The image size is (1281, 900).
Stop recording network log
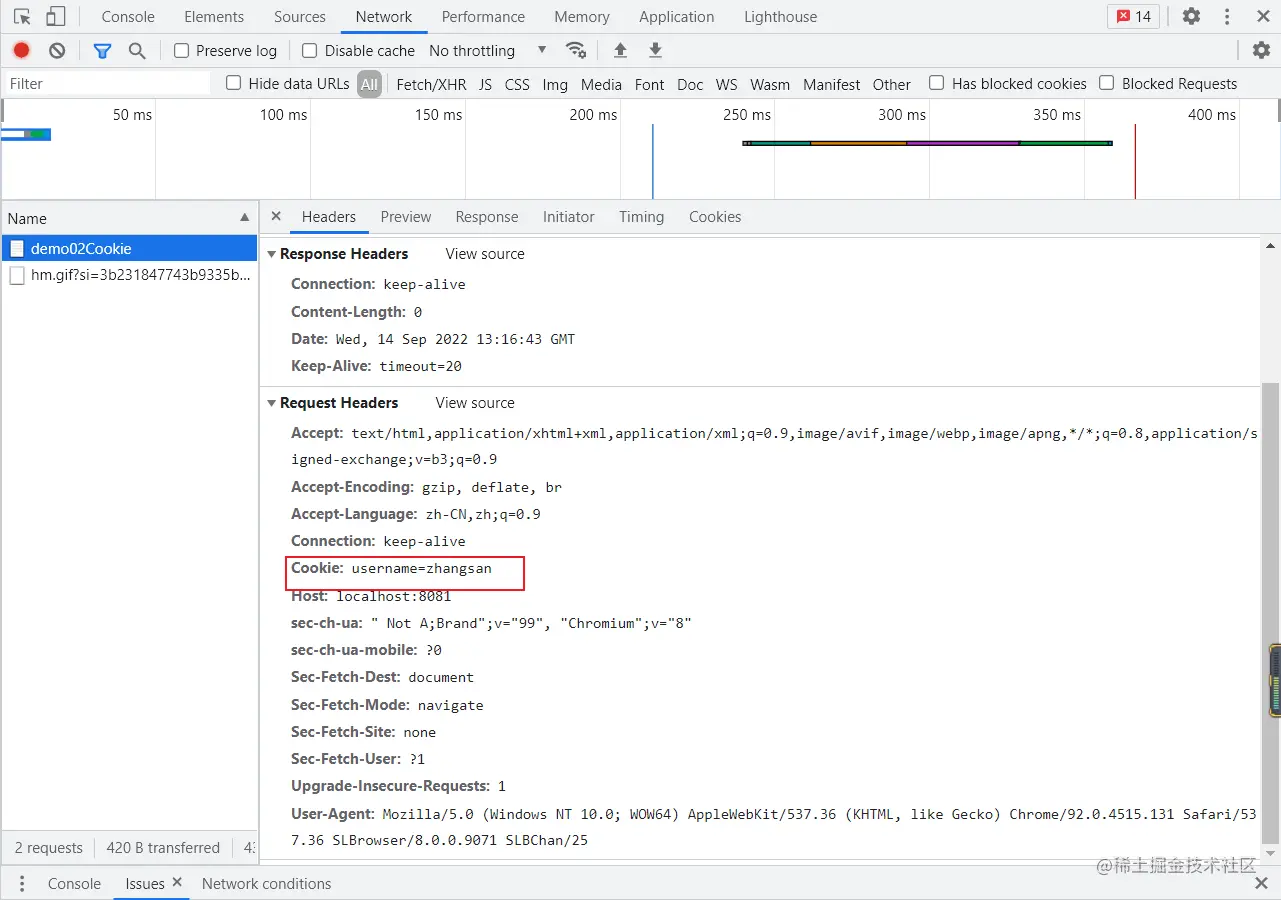[21, 50]
